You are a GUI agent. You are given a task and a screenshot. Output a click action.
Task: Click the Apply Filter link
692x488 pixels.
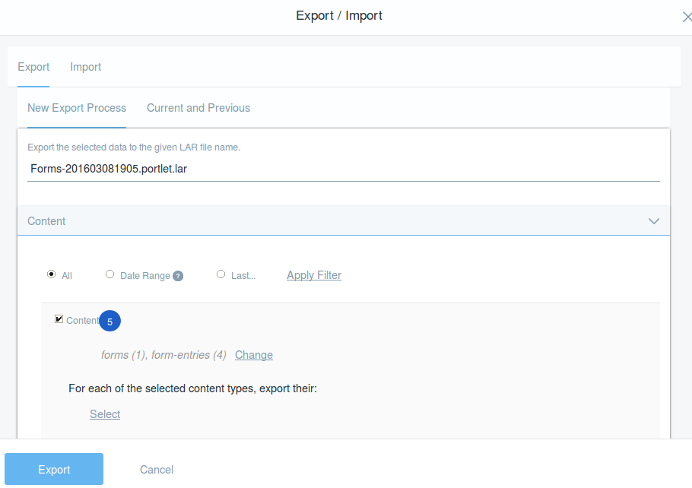click(314, 275)
